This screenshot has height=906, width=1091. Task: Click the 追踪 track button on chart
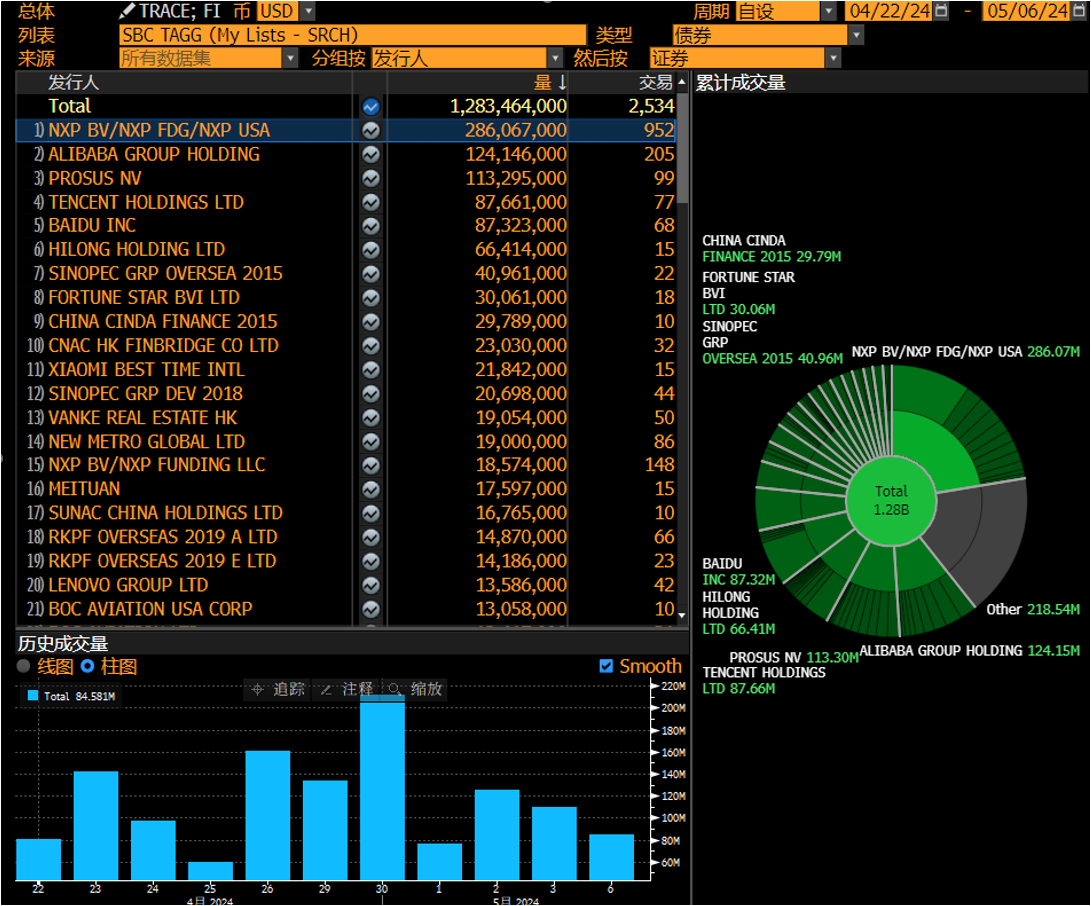point(279,689)
